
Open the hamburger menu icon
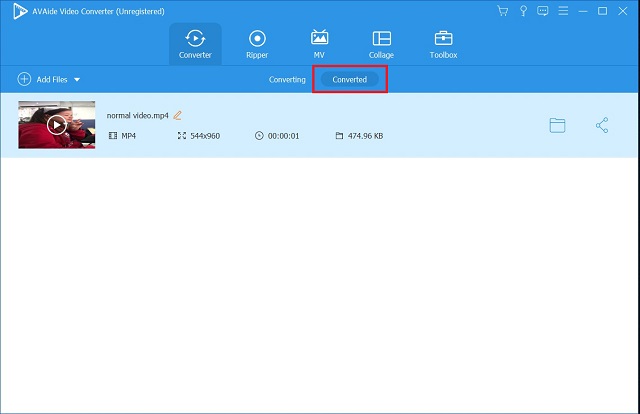[563, 11]
